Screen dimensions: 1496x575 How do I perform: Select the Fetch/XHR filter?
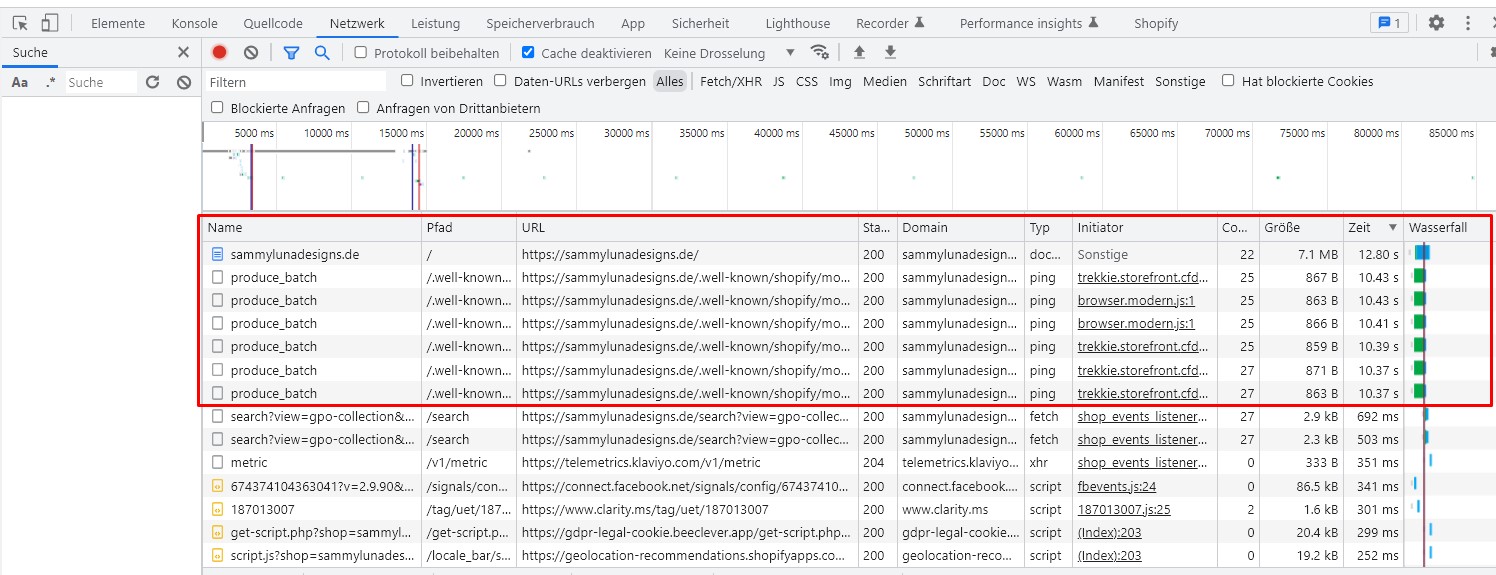point(730,82)
